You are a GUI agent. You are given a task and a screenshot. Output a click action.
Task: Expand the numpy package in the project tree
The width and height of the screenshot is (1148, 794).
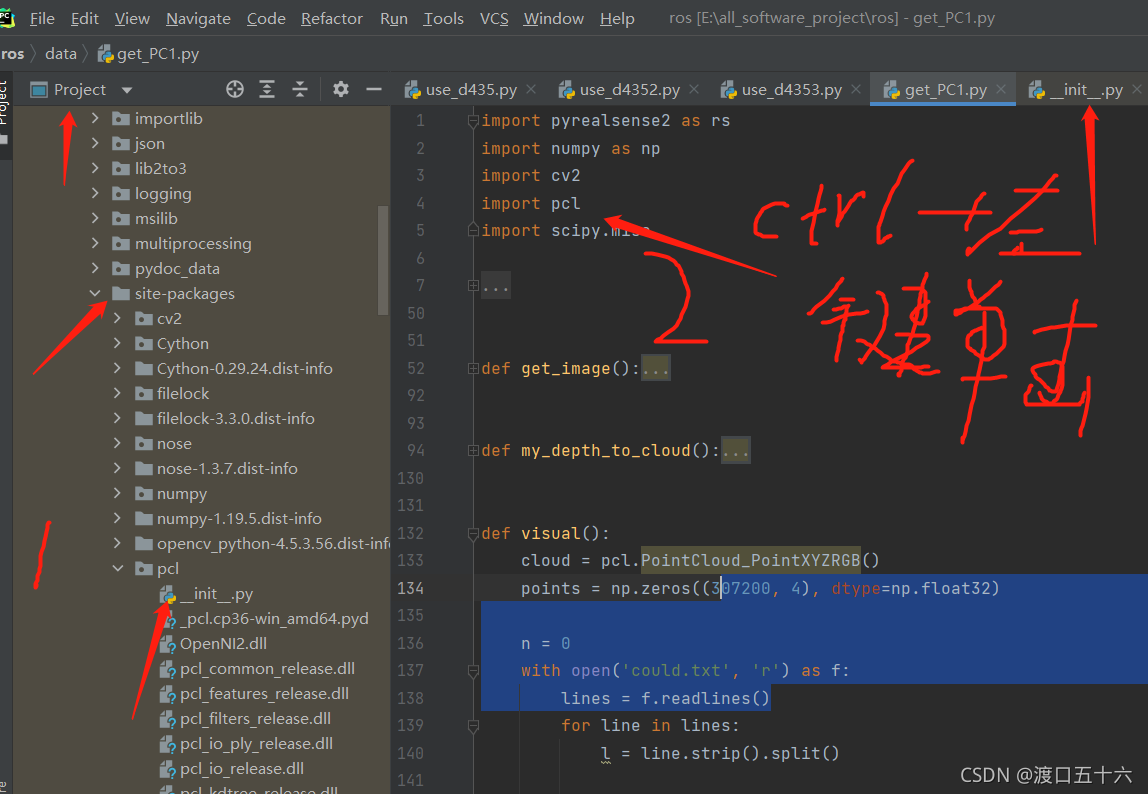[x=117, y=493]
